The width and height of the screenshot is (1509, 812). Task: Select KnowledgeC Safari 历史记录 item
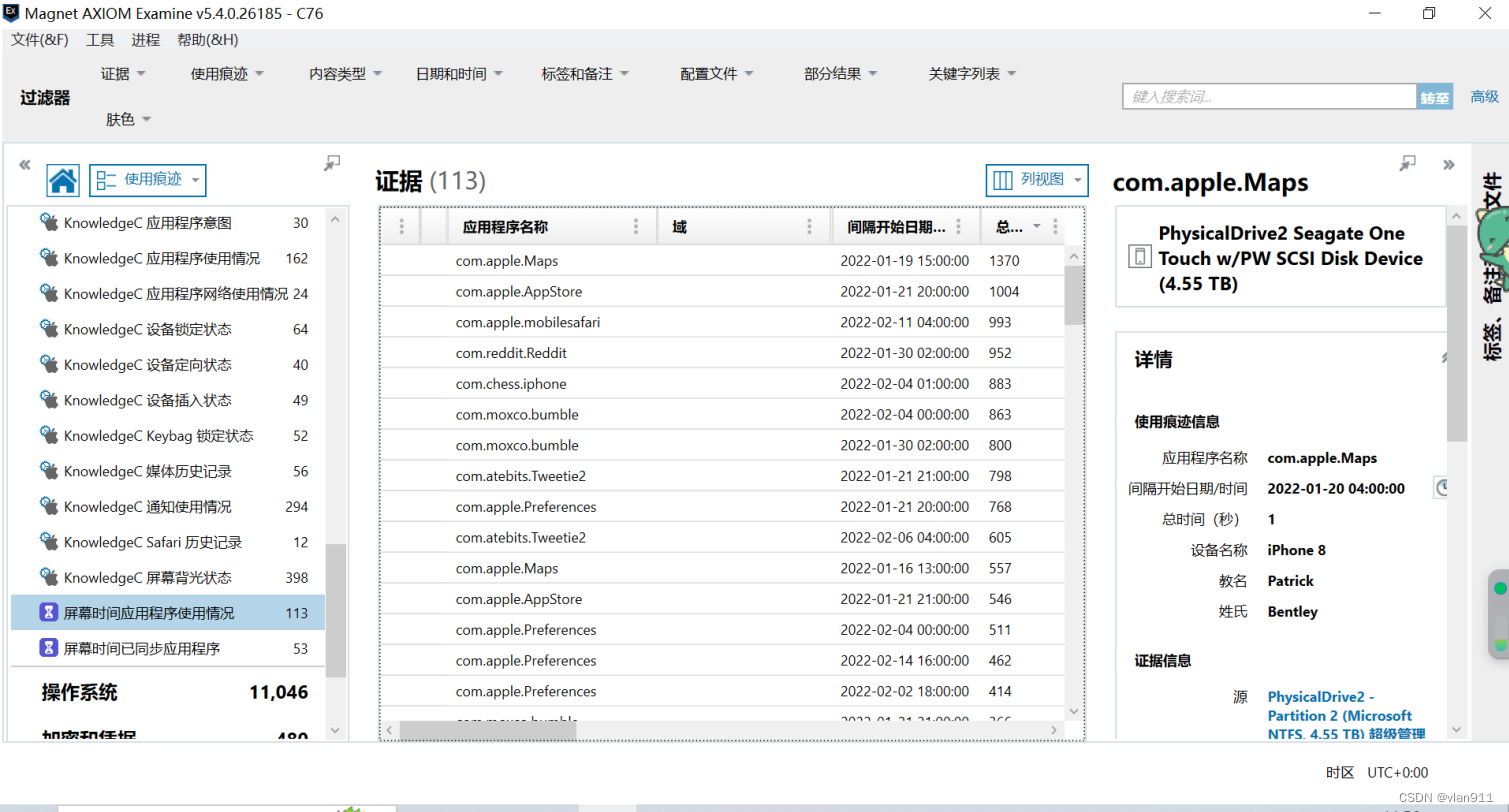[168, 542]
